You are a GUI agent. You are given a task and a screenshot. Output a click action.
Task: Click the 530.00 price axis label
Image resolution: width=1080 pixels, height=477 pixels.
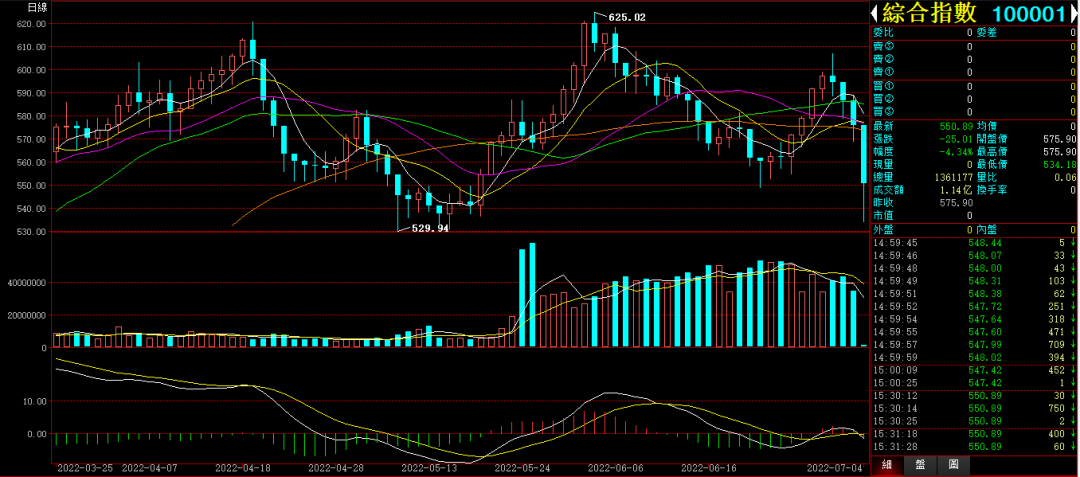tap(32, 232)
